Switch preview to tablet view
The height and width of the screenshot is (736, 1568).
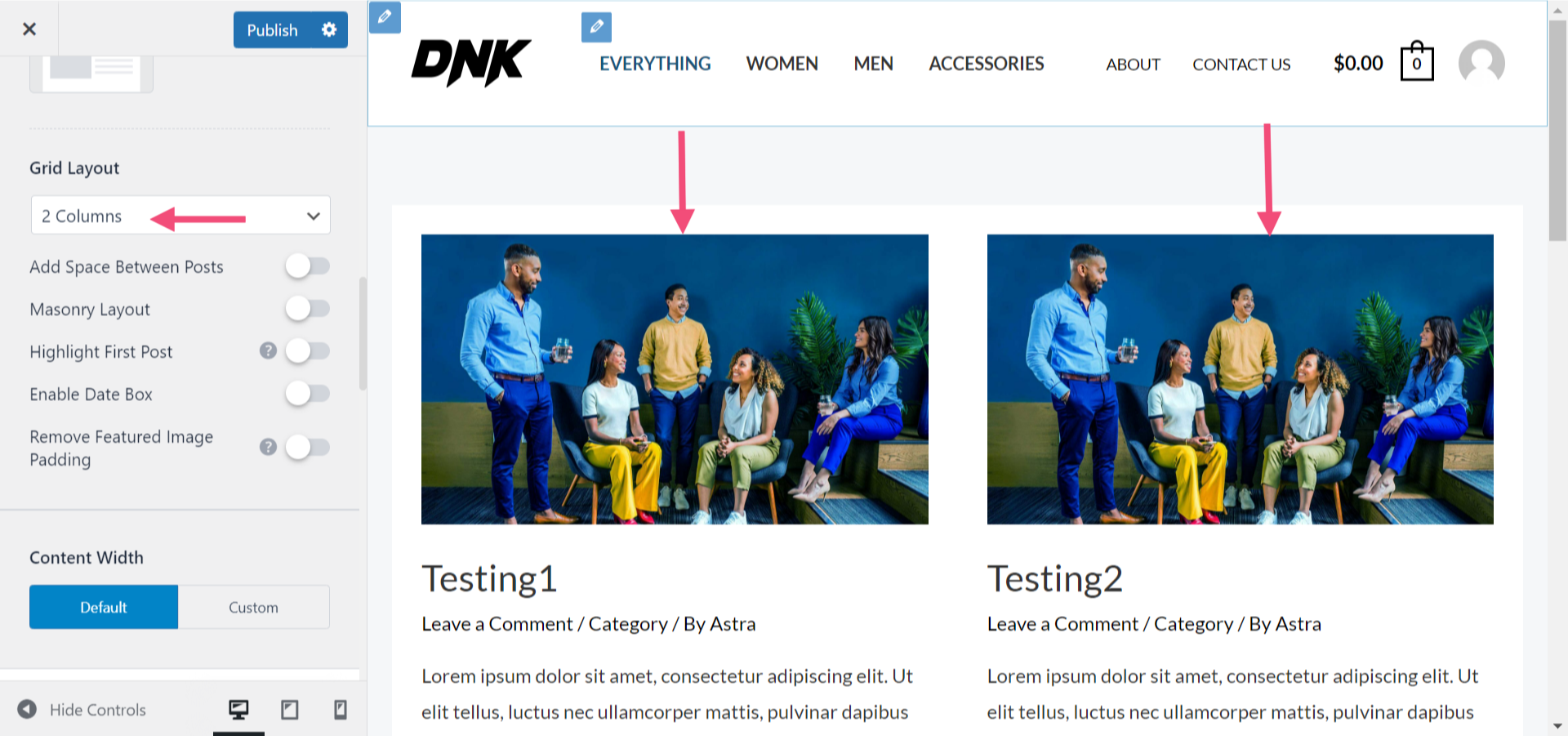point(289,710)
